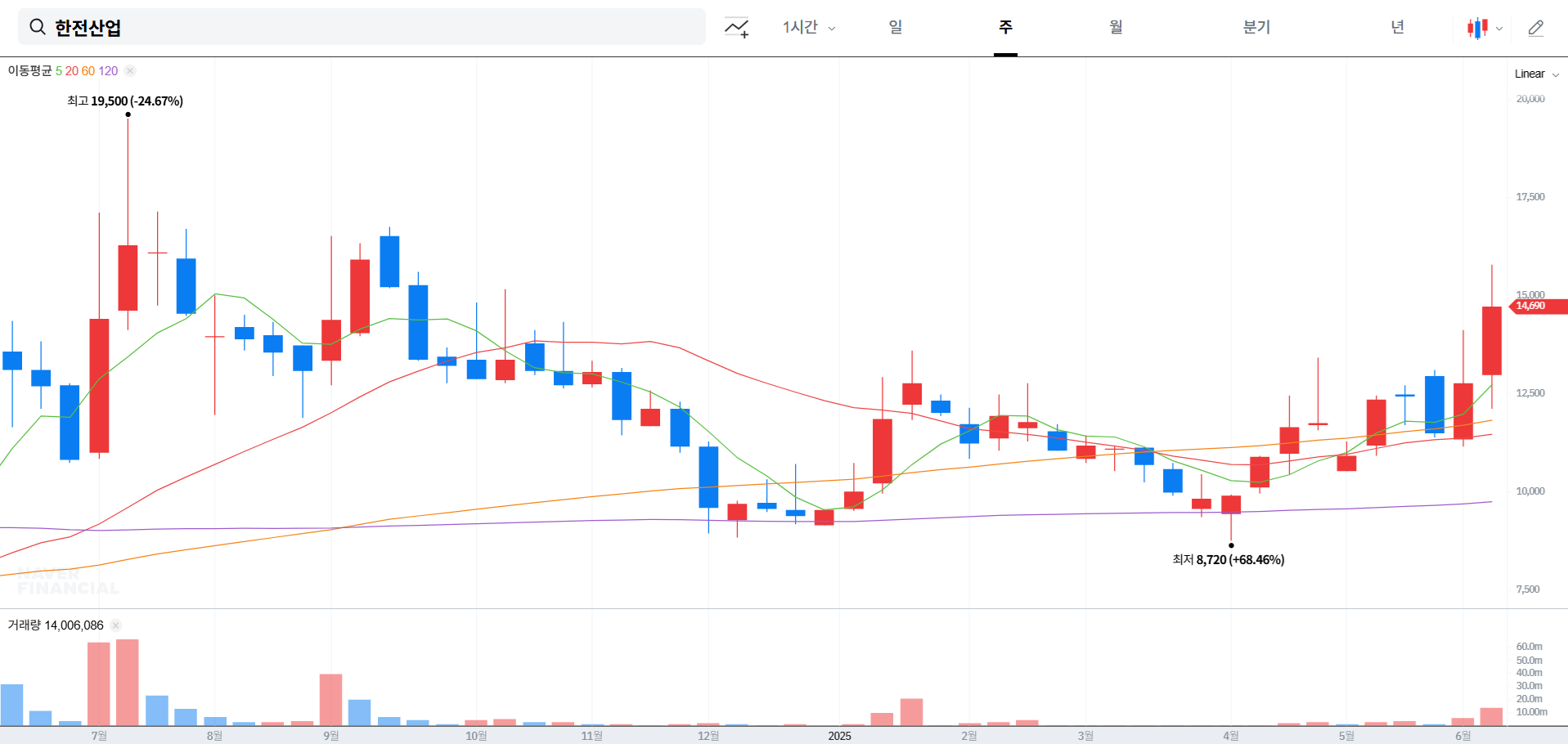Click the 최저 8,720 low marker label
1568x744 pixels.
click(x=1229, y=560)
